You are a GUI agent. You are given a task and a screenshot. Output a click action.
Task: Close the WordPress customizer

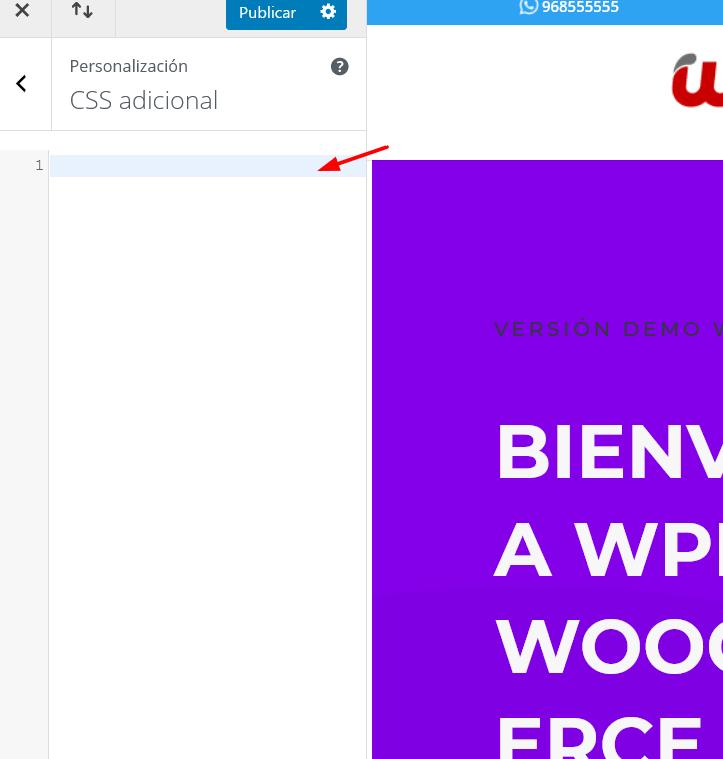pos(22,10)
